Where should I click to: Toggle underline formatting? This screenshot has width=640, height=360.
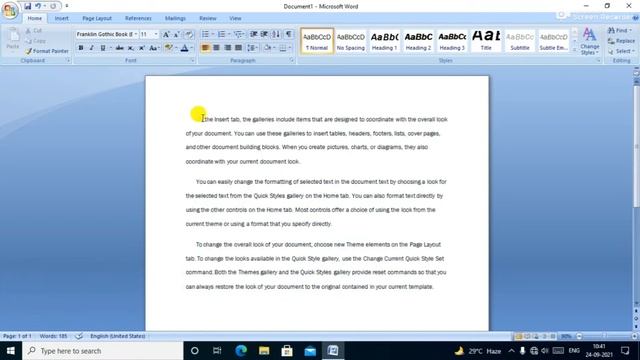[103, 48]
